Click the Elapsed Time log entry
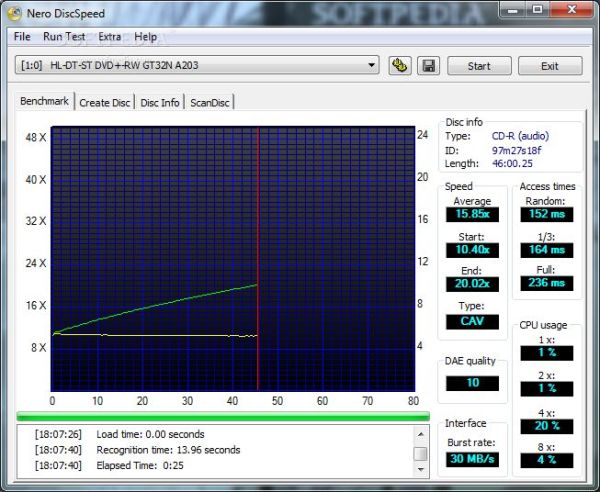600x492 pixels. [109, 466]
